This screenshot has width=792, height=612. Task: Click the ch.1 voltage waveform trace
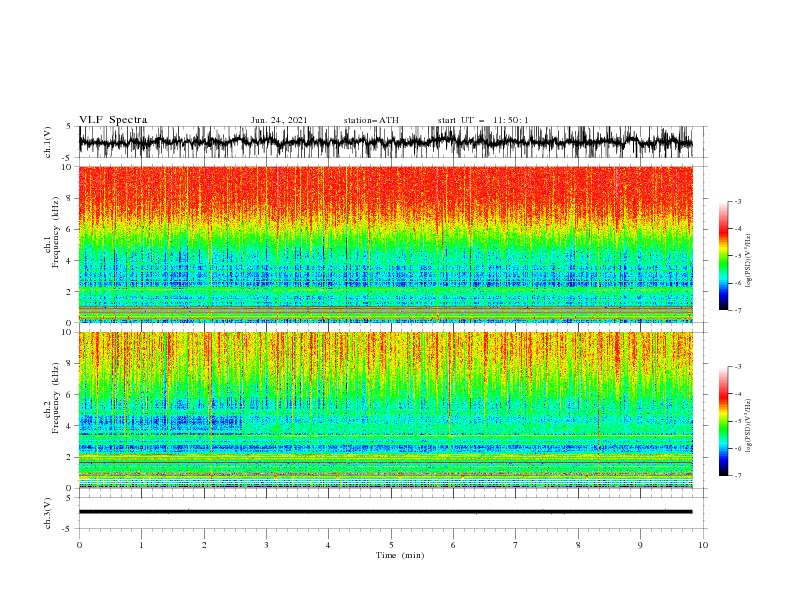point(385,142)
